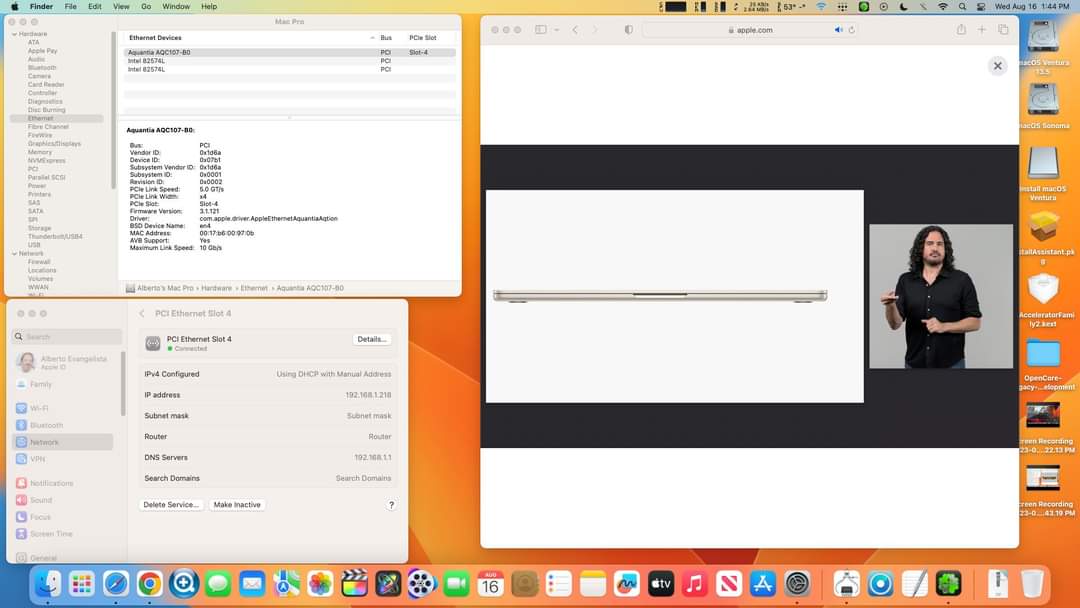
Task: Close the video overlay in Safari
Action: click(997, 66)
